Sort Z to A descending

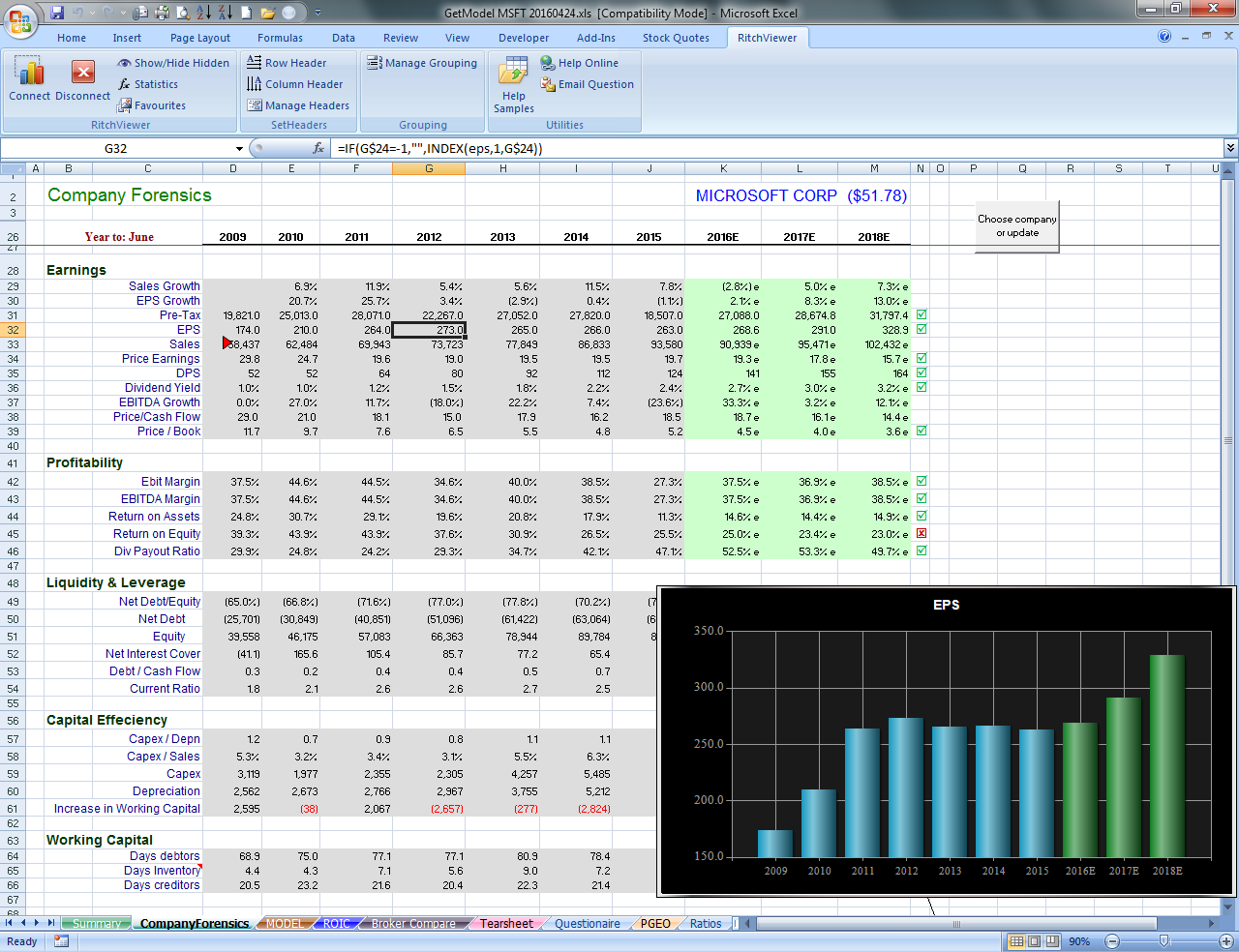[x=225, y=13]
